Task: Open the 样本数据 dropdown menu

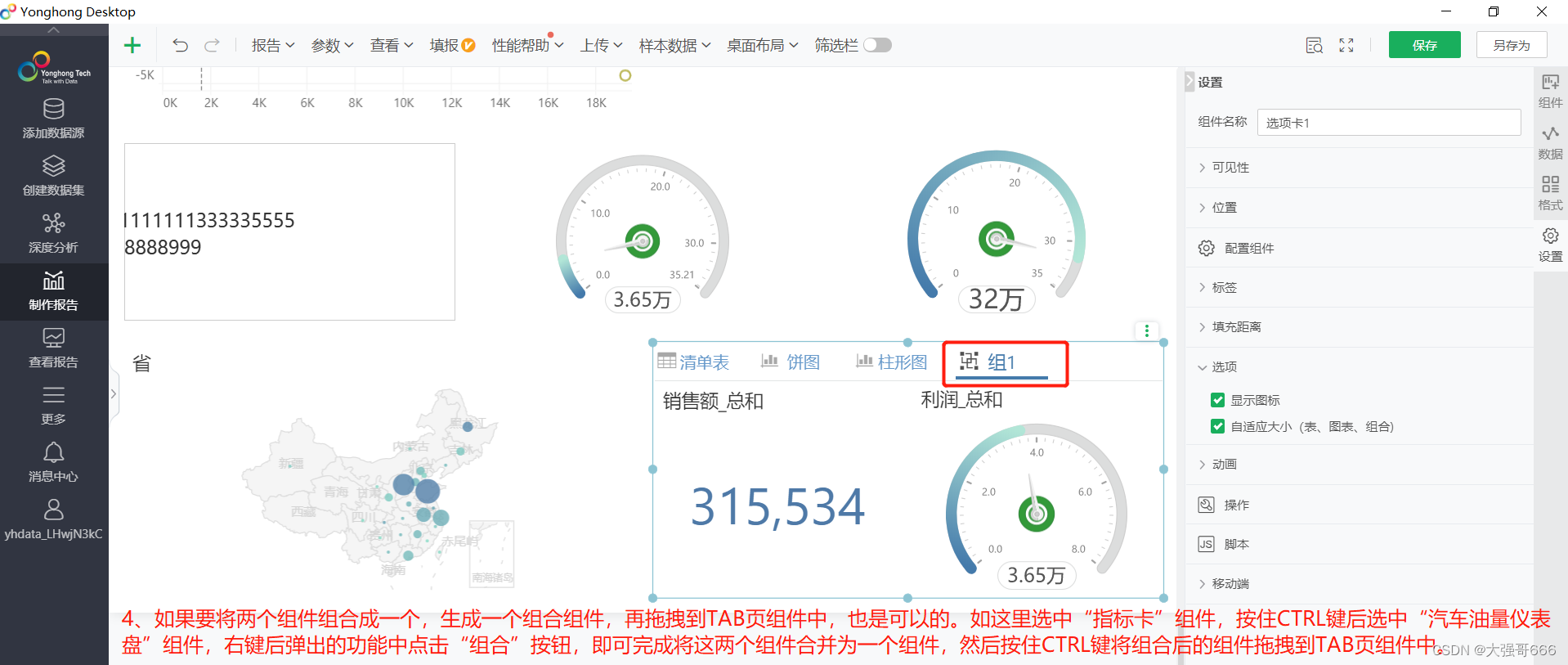Action: (x=675, y=45)
